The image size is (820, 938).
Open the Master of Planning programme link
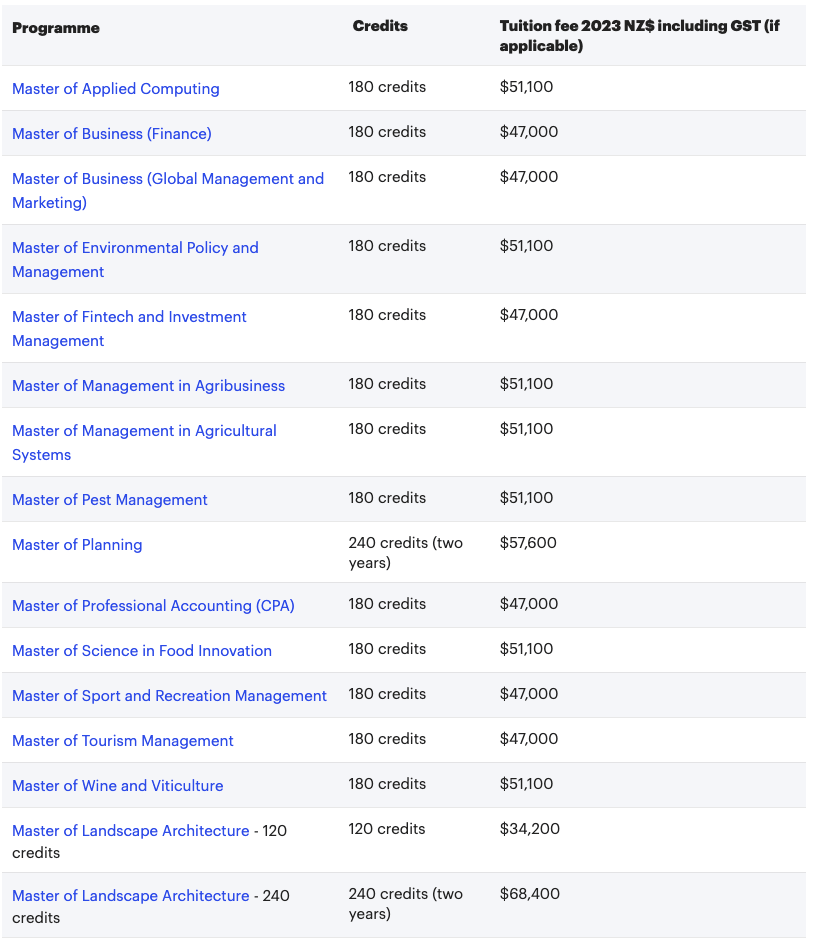click(x=77, y=545)
